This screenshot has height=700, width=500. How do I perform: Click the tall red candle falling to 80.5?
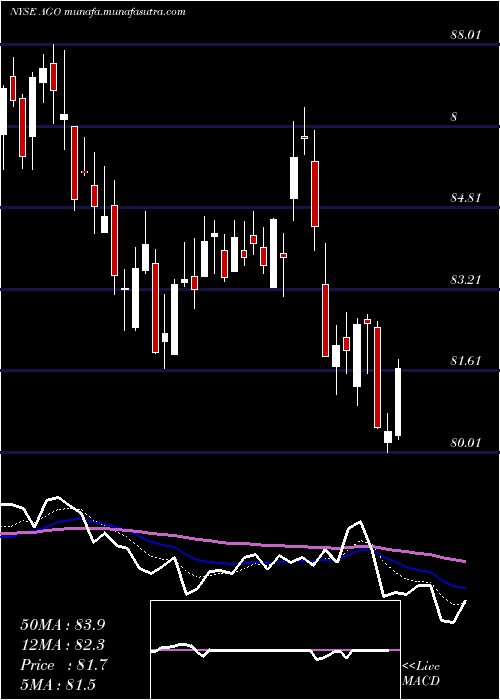(x=378, y=378)
